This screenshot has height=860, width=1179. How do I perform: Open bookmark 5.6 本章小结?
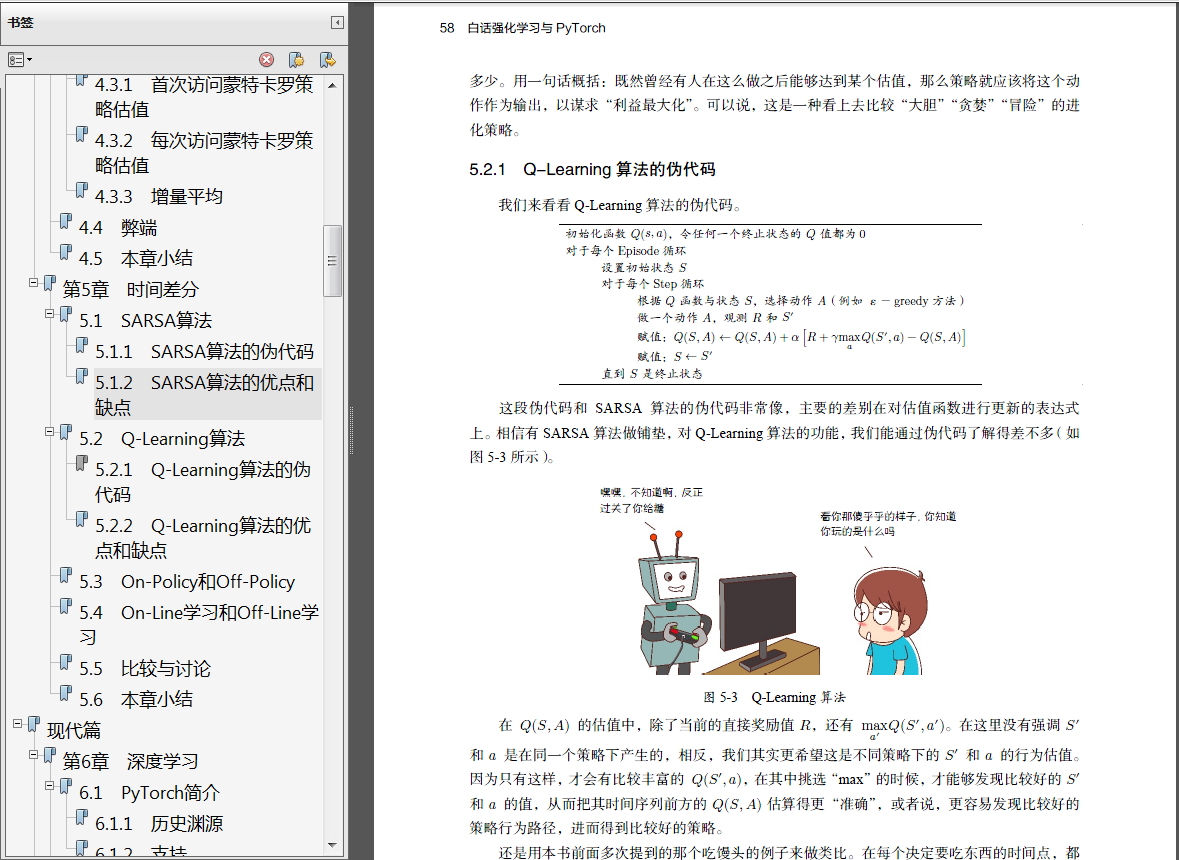[136, 700]
